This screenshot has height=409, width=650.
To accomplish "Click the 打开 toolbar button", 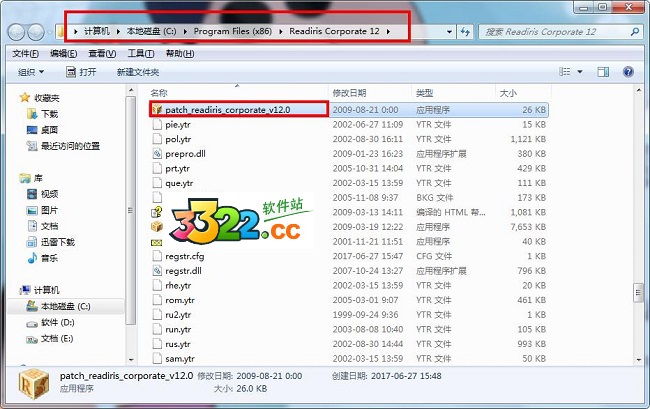I will (x=81, y=72).
